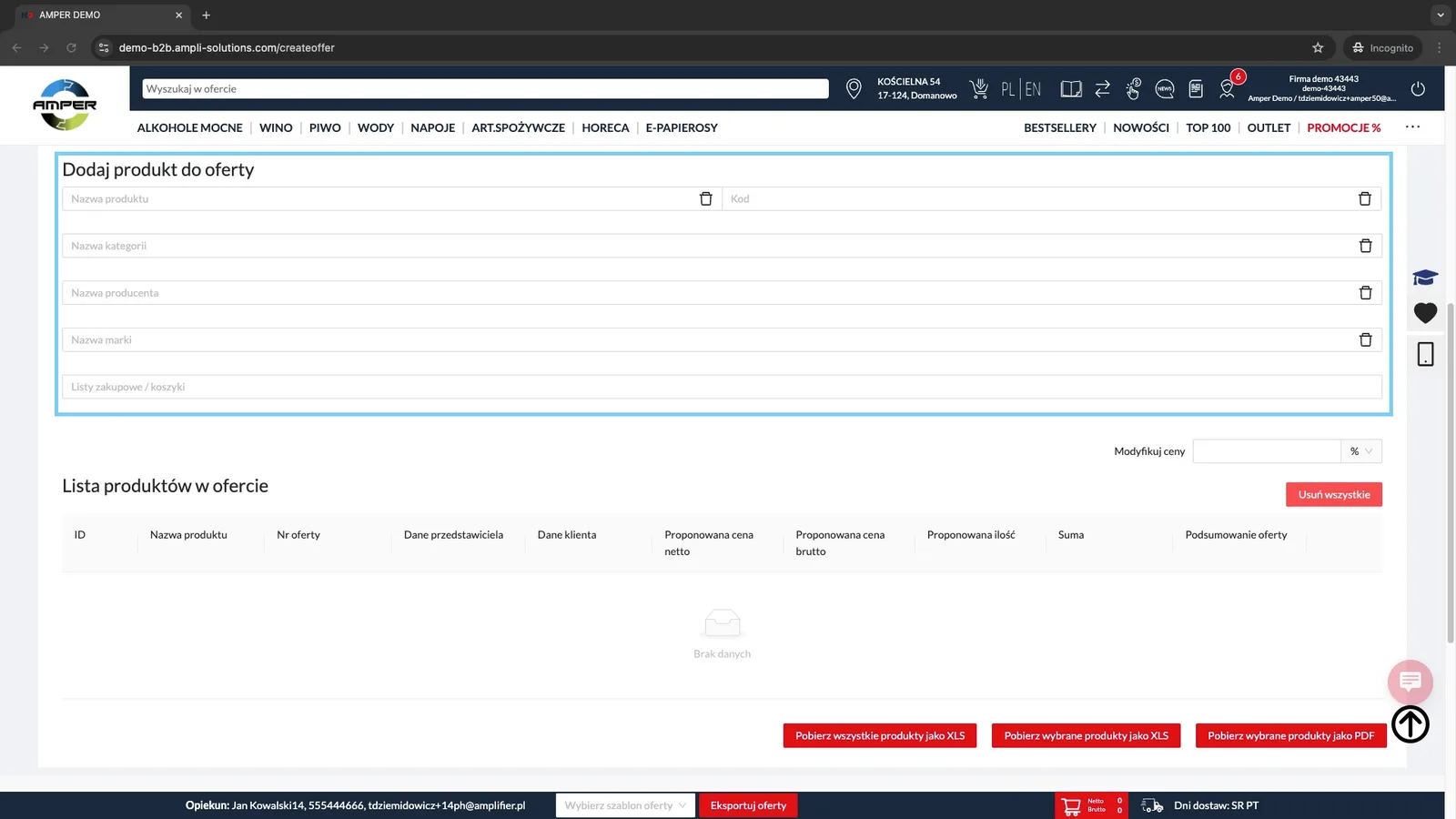Open a new browser tab

pyautogui.click(x=206, y=15)
